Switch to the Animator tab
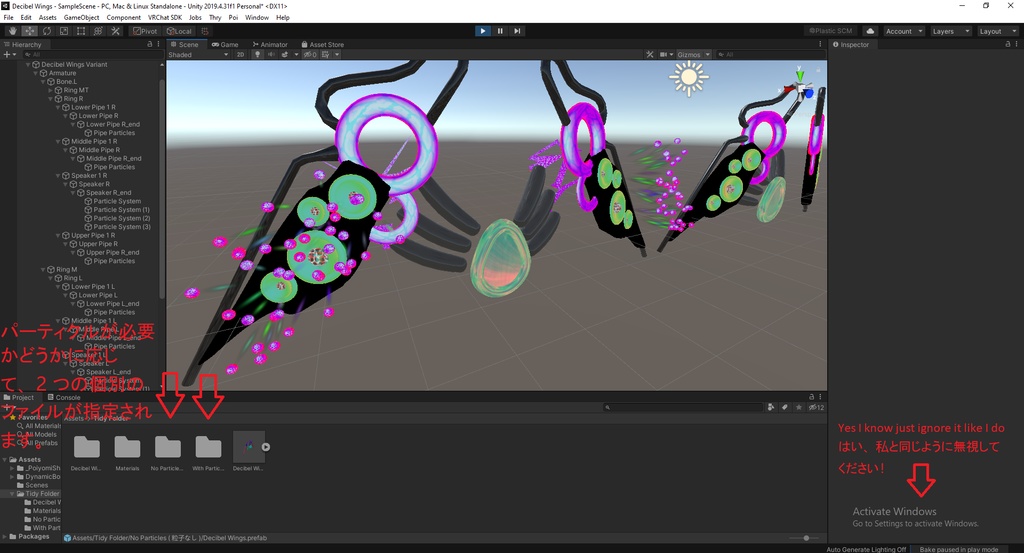The height and width of the screenshot is (553, 1024). coord(270,44)
